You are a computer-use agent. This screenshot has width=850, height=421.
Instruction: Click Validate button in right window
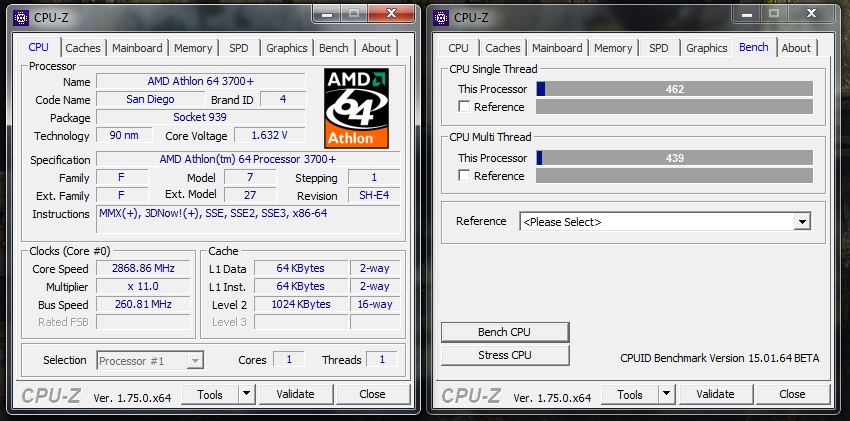716,394
